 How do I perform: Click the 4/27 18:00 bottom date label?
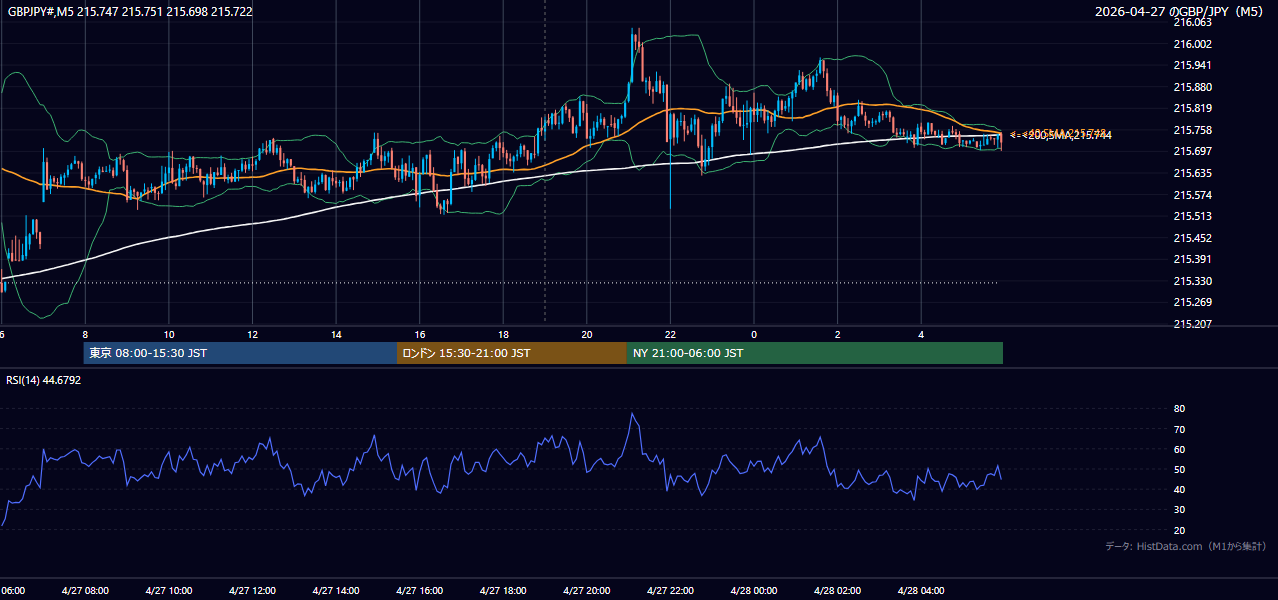click(503, 590)
